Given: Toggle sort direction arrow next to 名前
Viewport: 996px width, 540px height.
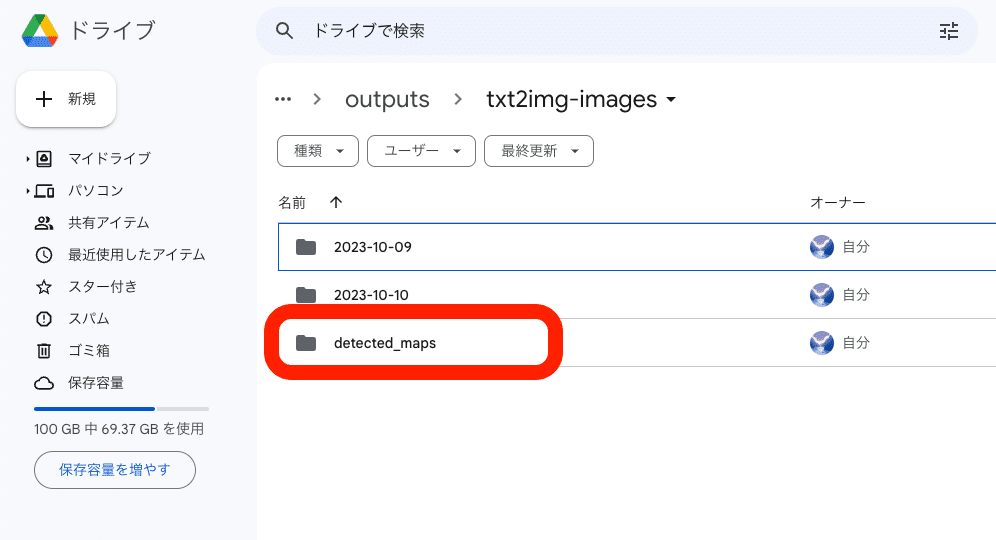Looking at the screenshot, I should click(x=336, y=203).
